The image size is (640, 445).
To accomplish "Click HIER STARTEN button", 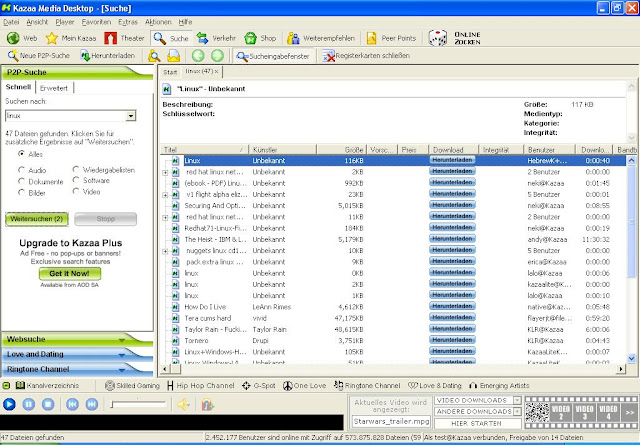I will (x=476, y=423).
